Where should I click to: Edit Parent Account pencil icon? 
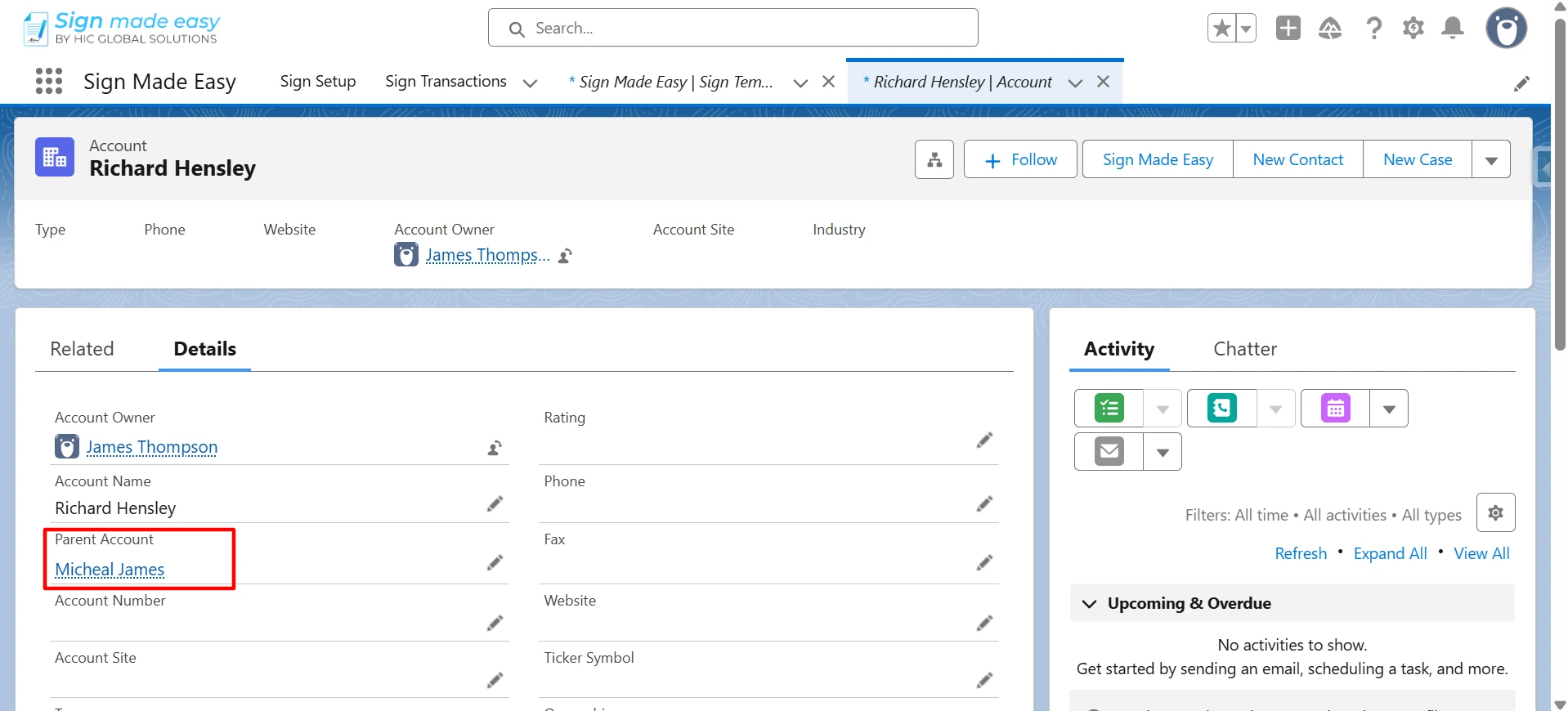pyautogui.click(x=495, y=562)
